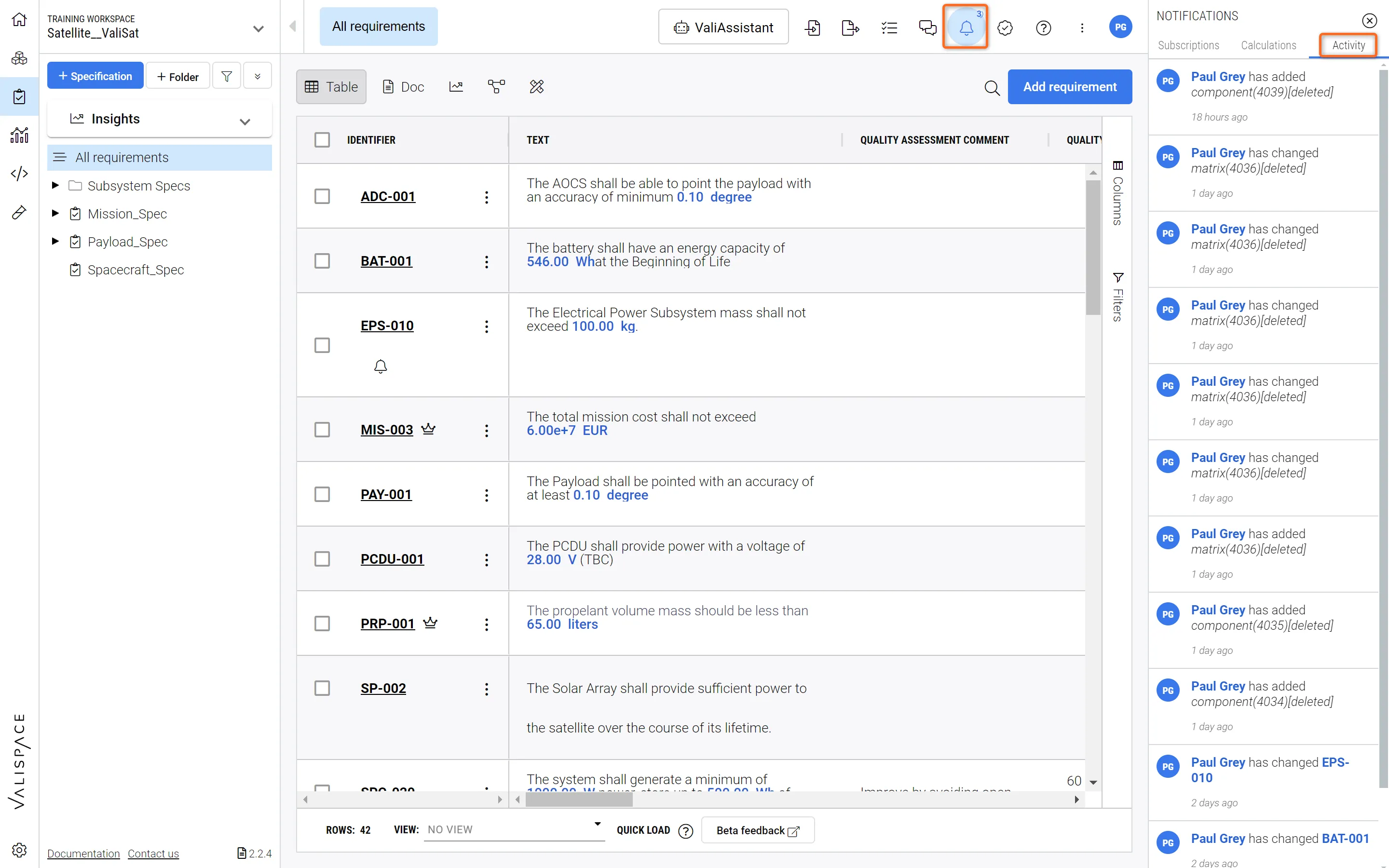This screenshot has height=868, width=1389.
Task: Click the export icon in top toolbar
Action: pos(849,27)
